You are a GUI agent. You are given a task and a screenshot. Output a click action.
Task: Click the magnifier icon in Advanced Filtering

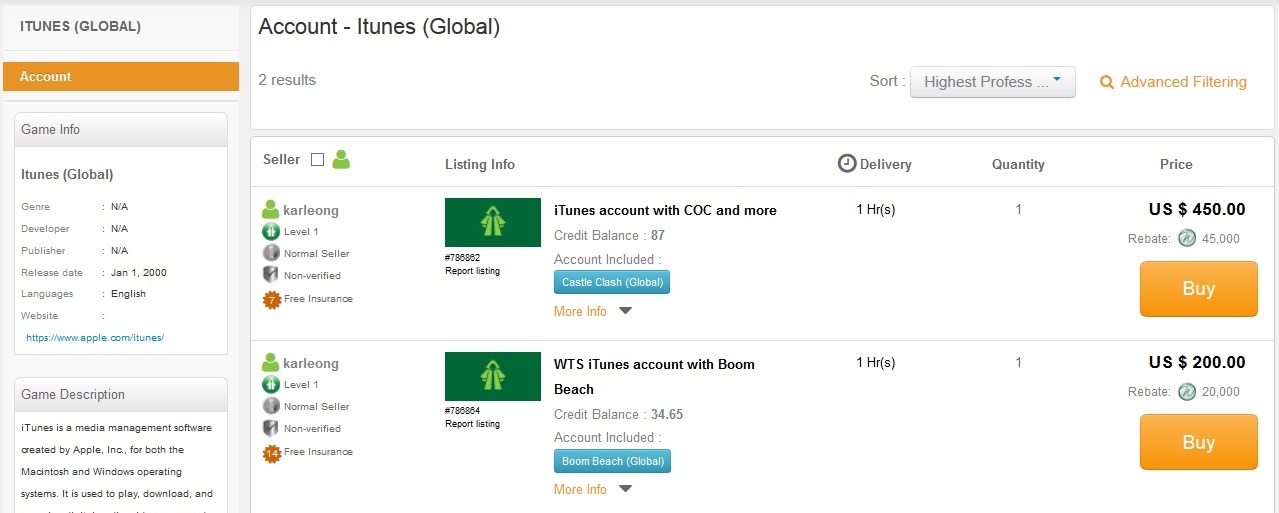click(x=1106, y=83)
